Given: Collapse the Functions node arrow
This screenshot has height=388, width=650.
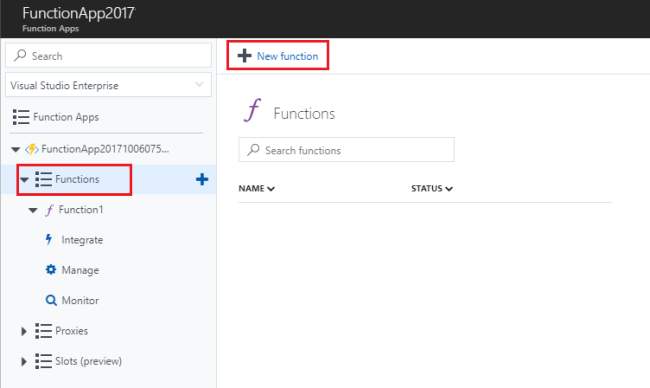Looking at the screenshot, I should [x=24, y=179].
